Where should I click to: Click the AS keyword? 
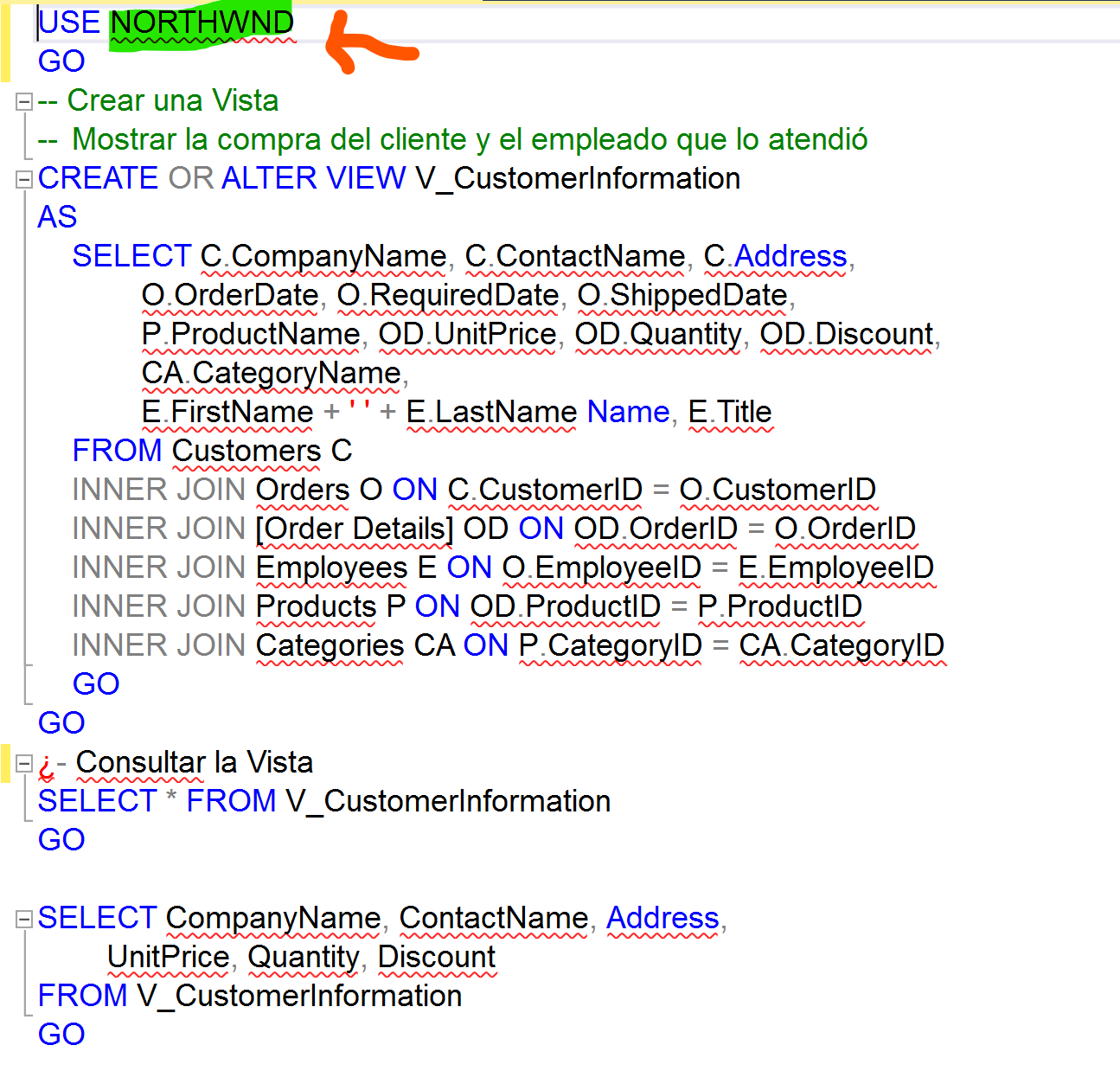57,217
